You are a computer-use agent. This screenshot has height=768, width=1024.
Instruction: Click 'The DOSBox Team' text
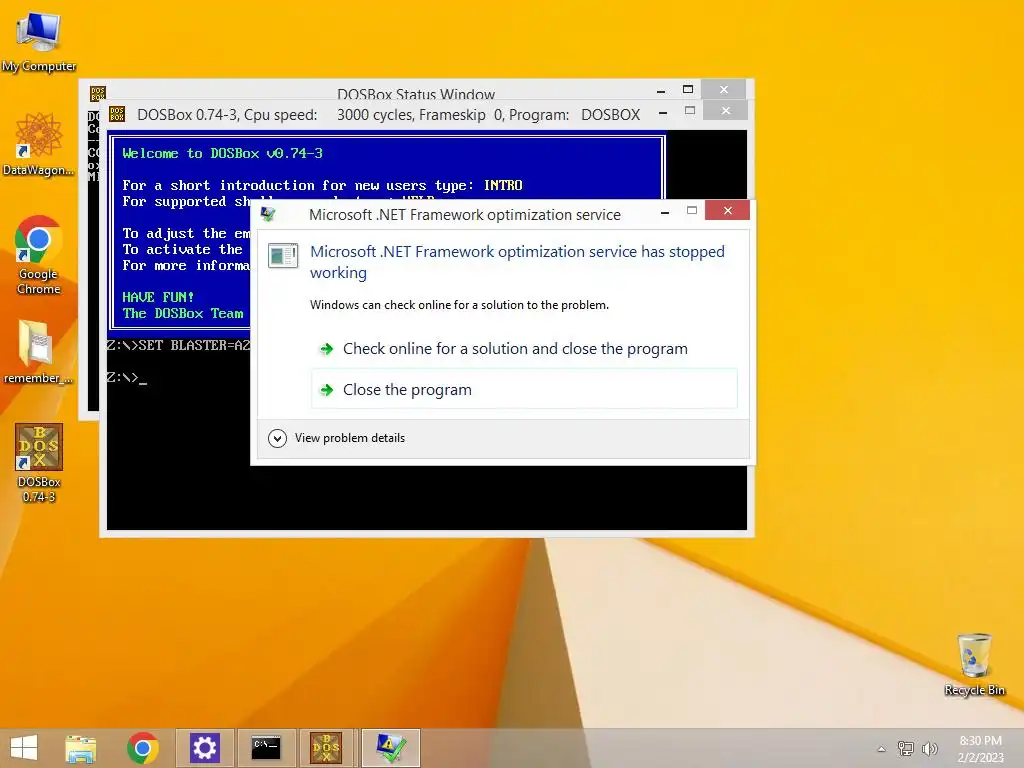tap(183, 313)
